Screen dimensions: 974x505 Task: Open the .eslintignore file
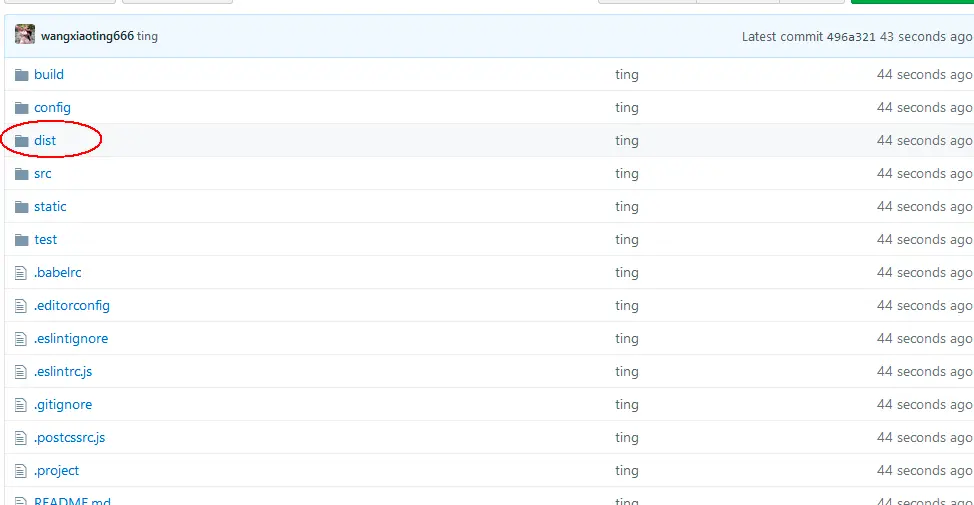pyautogui.click(x=71, y=338)
